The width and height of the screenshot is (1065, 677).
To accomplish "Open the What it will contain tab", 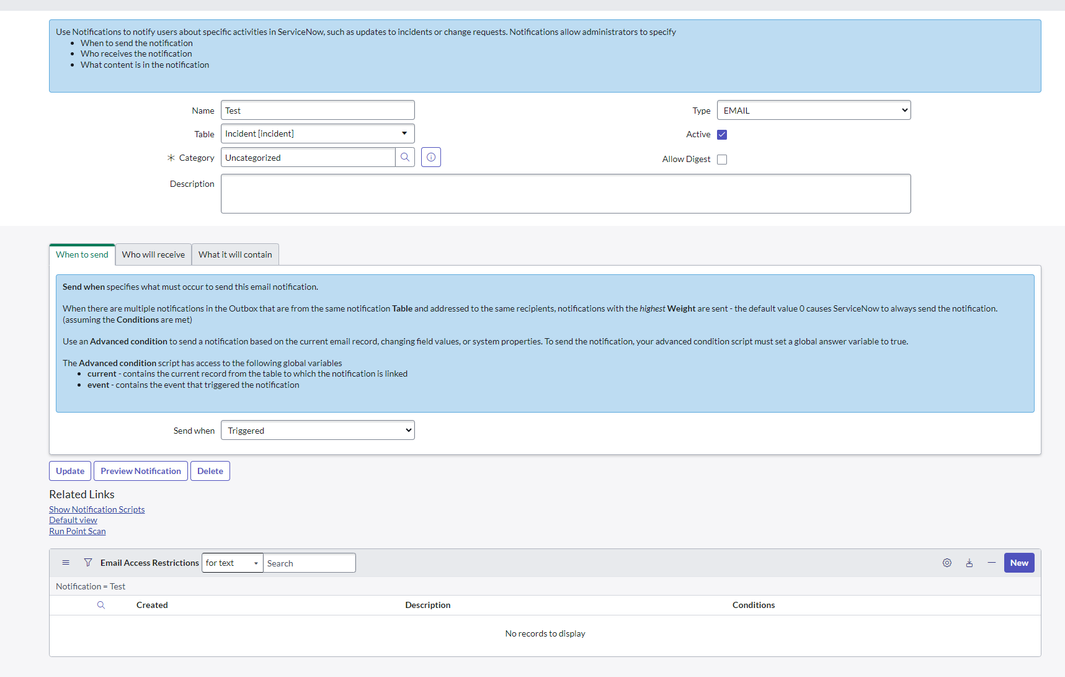I will [x=235, y=255].
